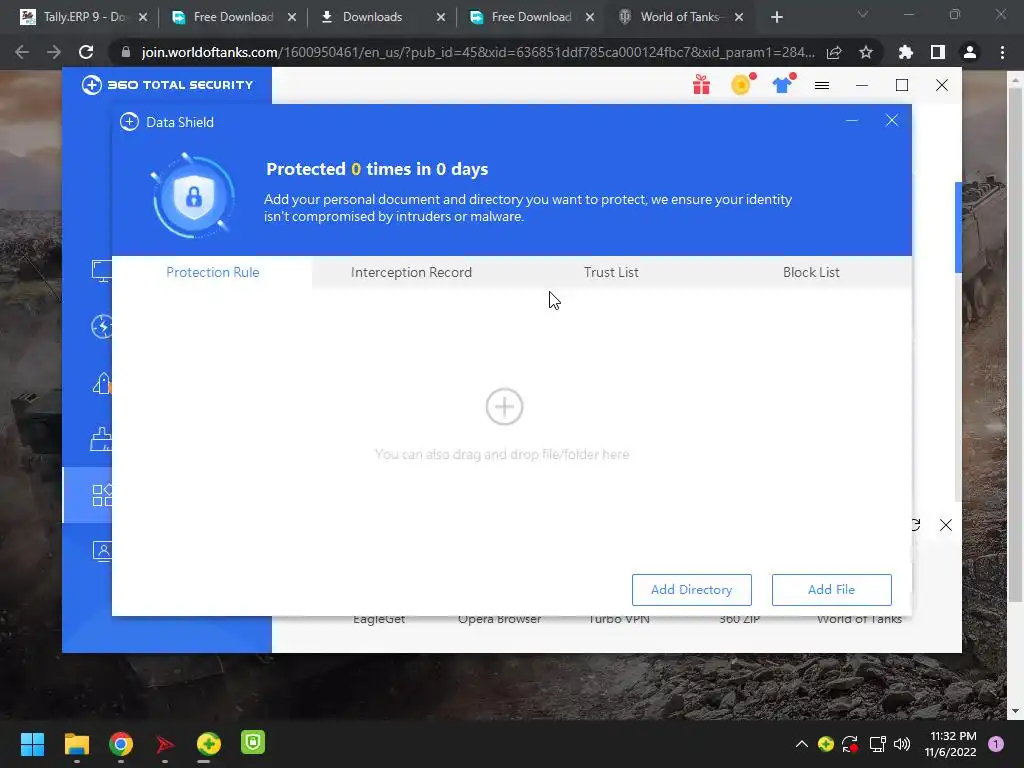Open Chrome profile avatar
Image resolution: width=1024 pixels, height=768 pixels.
(x=970, y=52)
